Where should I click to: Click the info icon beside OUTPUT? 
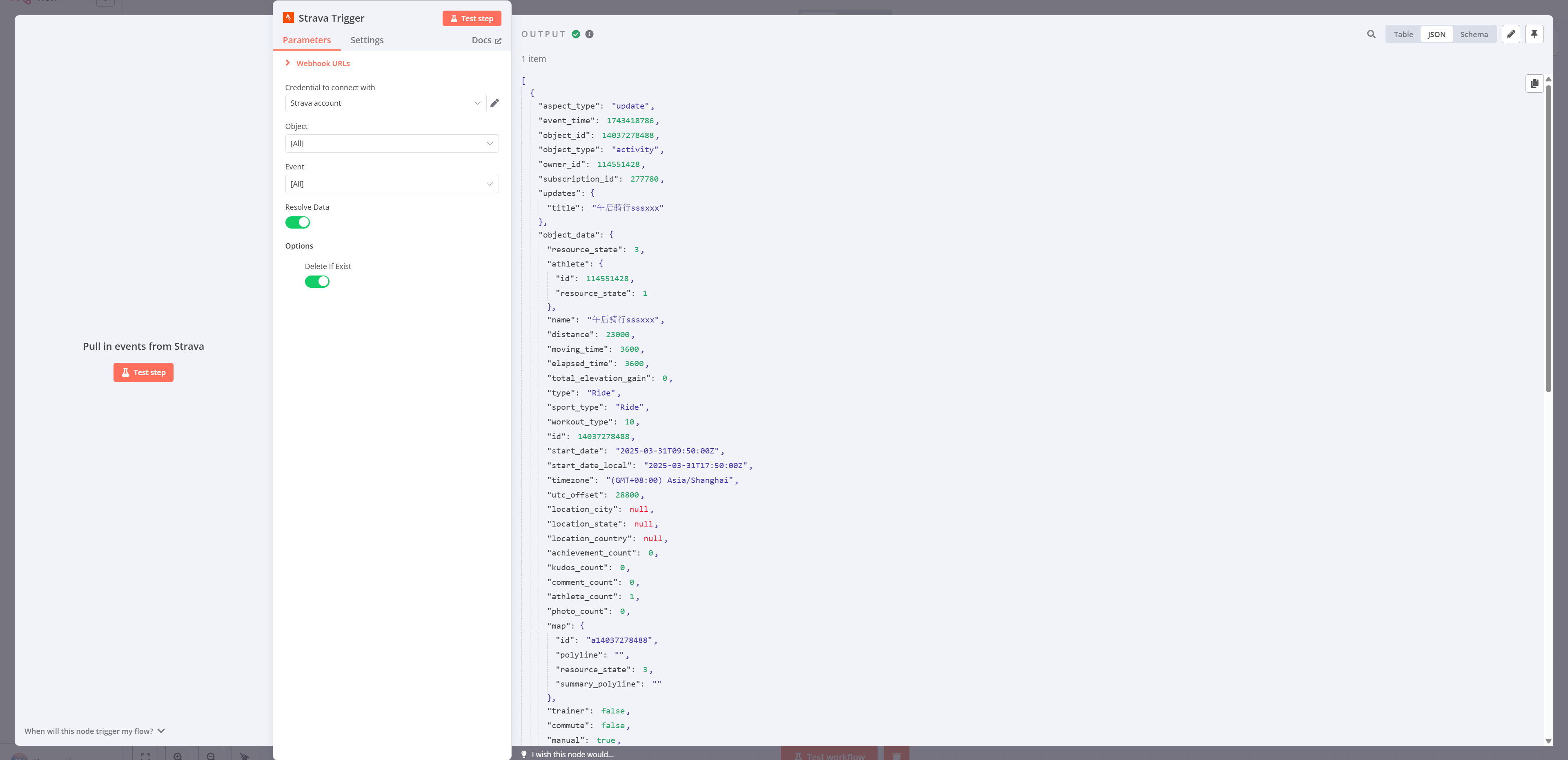pos(589,34)
